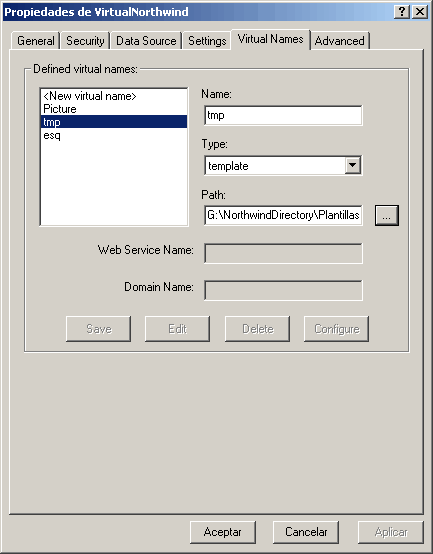
Task: Select the Settings tab
Action: (x=207, y=41)
